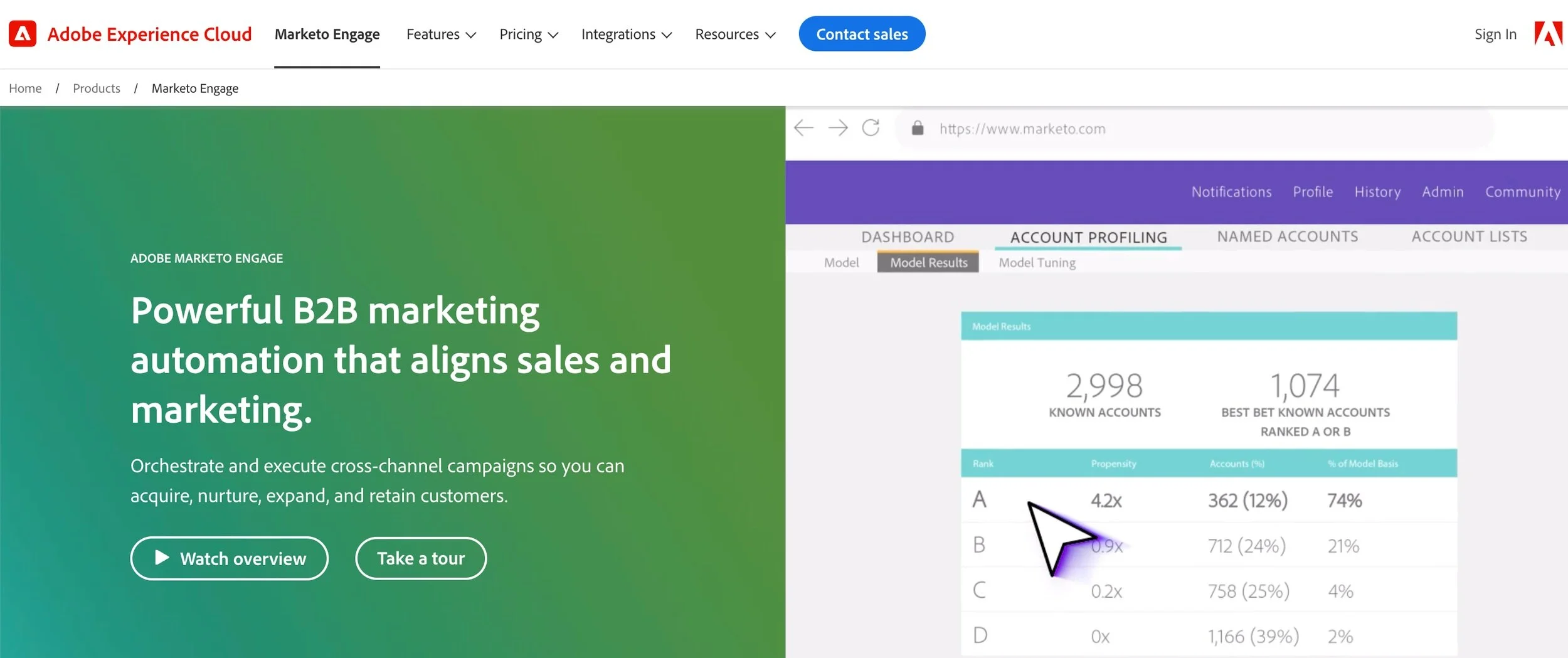
Task: Click the Adobe Experience Cloud brand text
Action: [x=149, y=34]
